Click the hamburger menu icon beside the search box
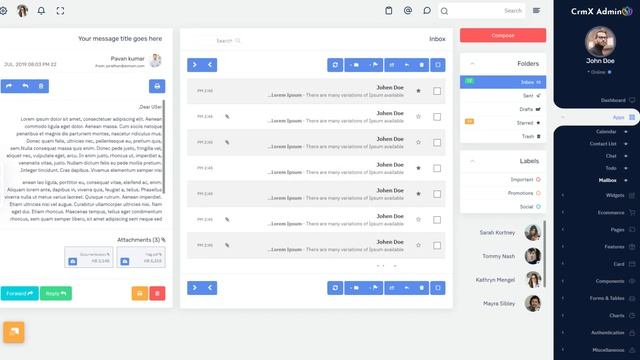 (x=536, y=11)
